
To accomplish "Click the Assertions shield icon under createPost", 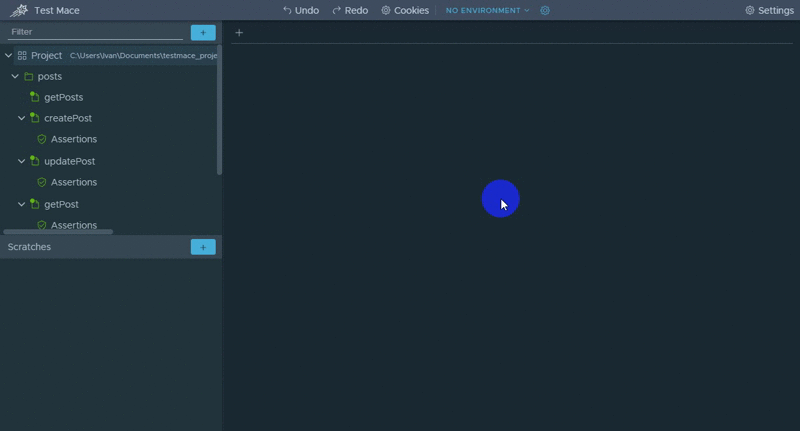I will pos(42,139).
